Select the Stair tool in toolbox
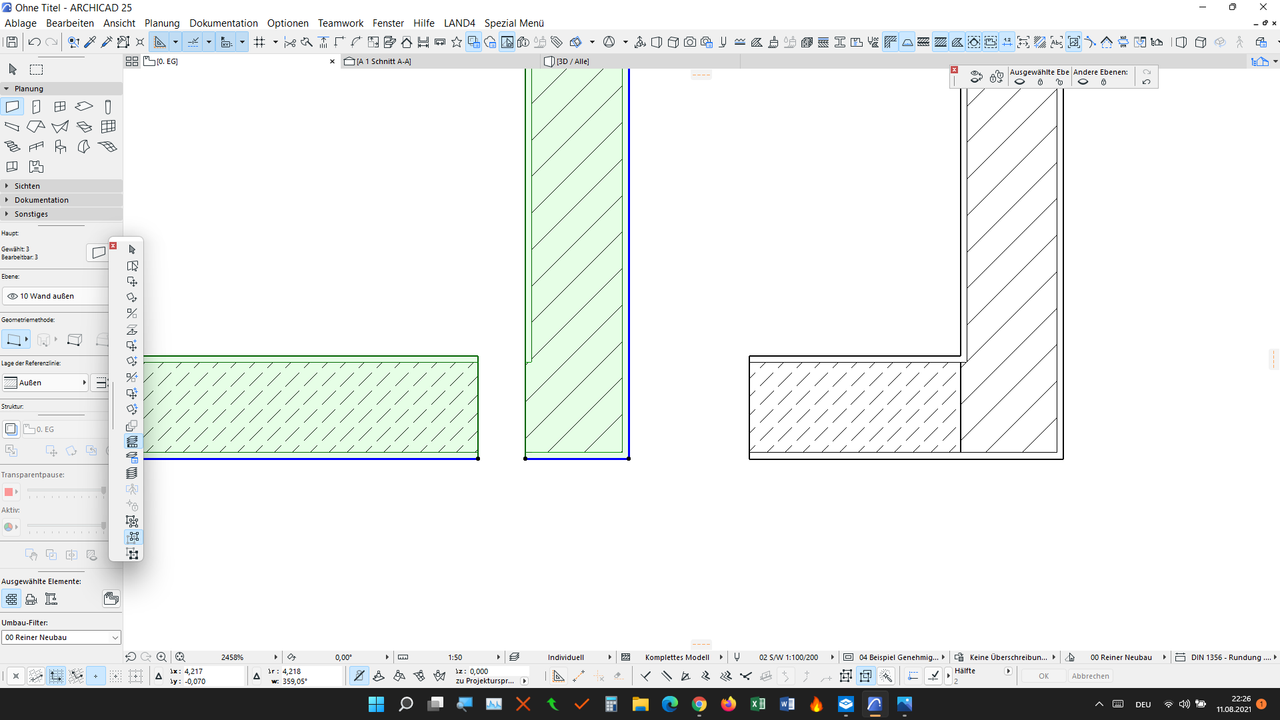The height and width of the screenshot is (720, 1280). [12, 146]
